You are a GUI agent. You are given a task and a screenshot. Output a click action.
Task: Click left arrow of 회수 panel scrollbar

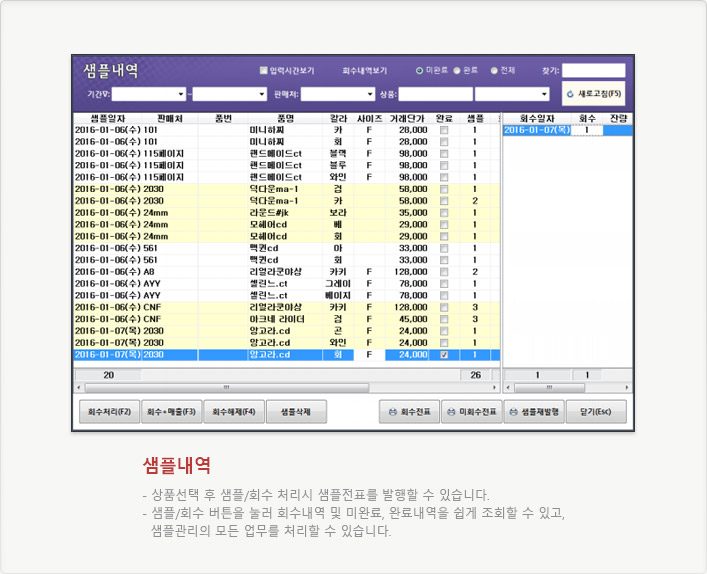click(508, 388)
